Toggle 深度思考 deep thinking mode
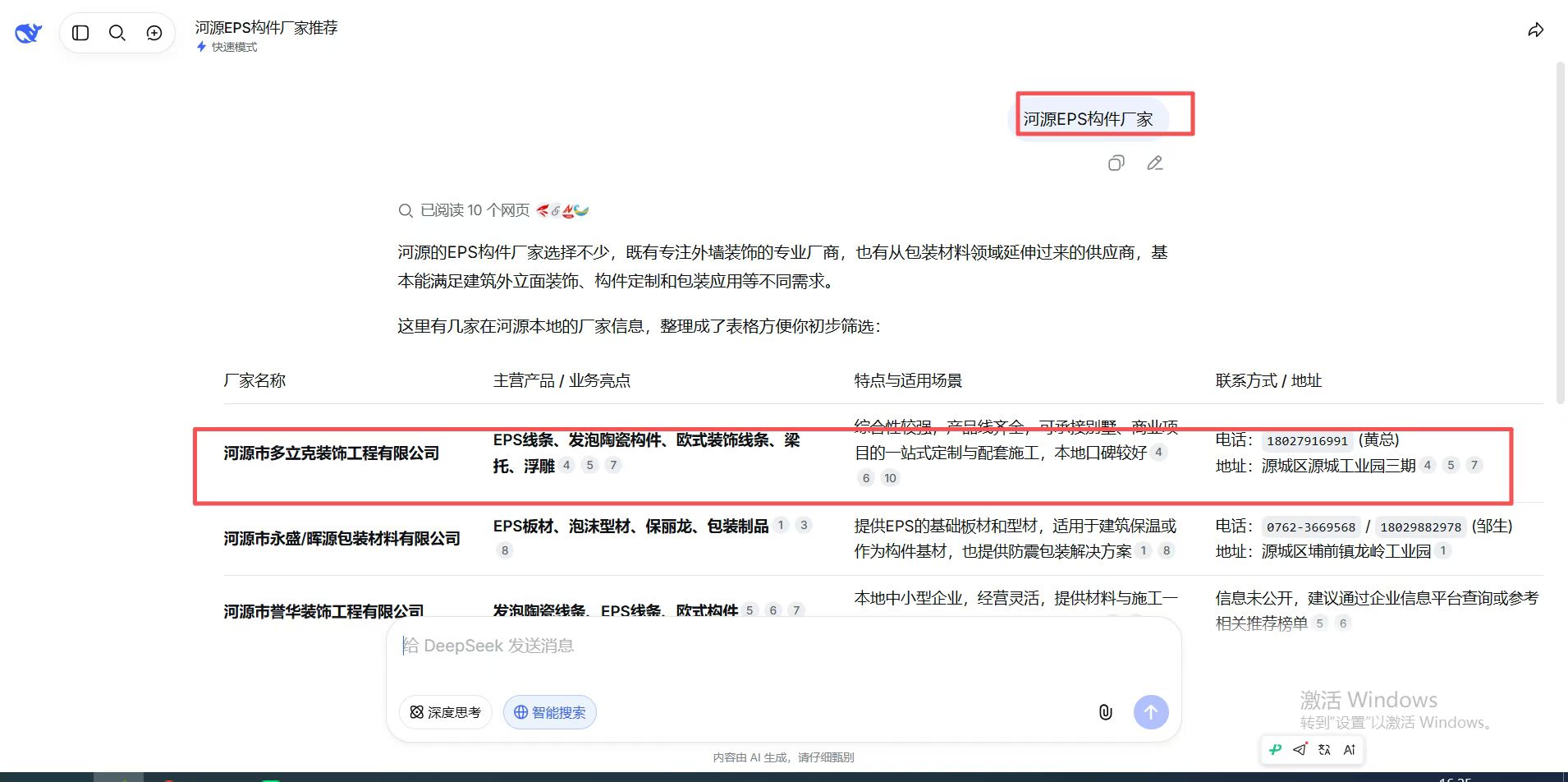Screen dimensions: 1568x782 (x=445, y=712)
